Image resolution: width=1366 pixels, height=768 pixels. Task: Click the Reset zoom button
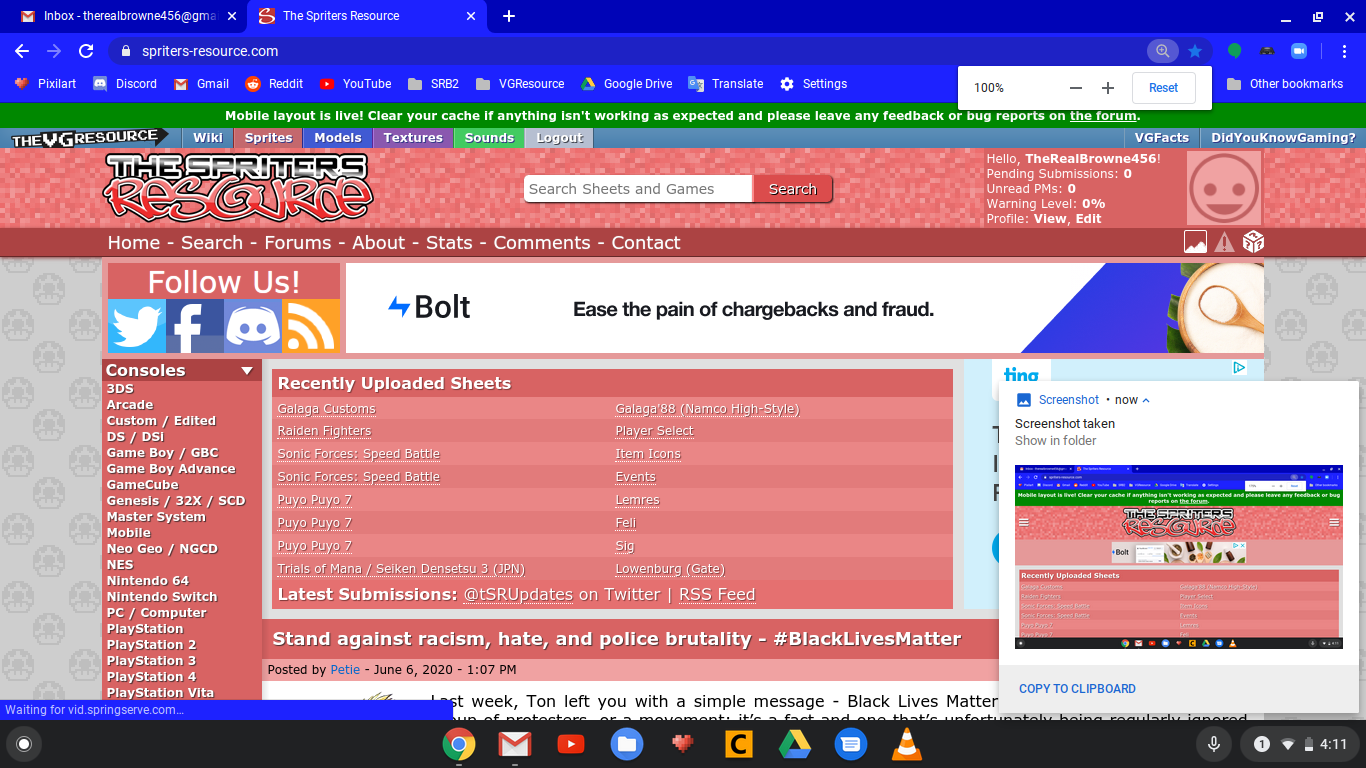(x=1163, y=88)
